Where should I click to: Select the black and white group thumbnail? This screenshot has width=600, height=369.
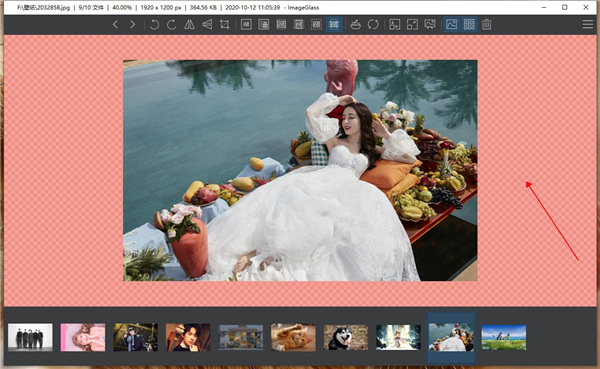click(30, 337)
